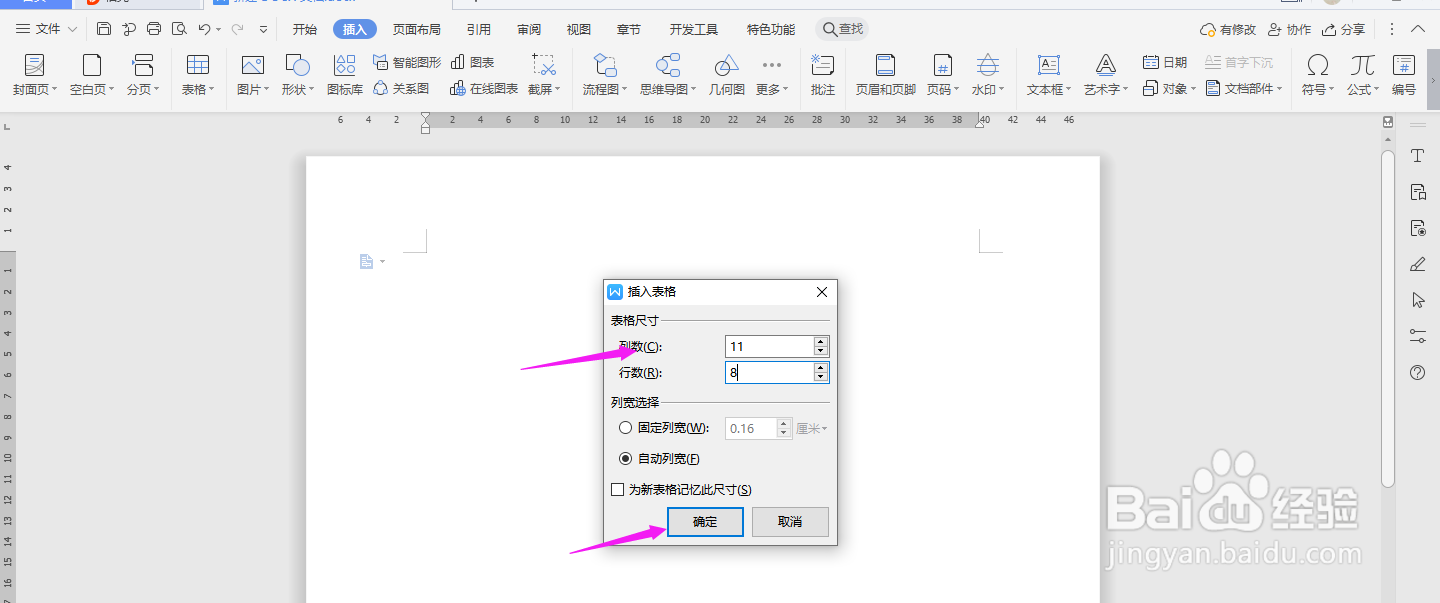Viewport: 1440px width, 603px height.
Task: Insert a formula (公式)
Action: [x=1362, y=75]
